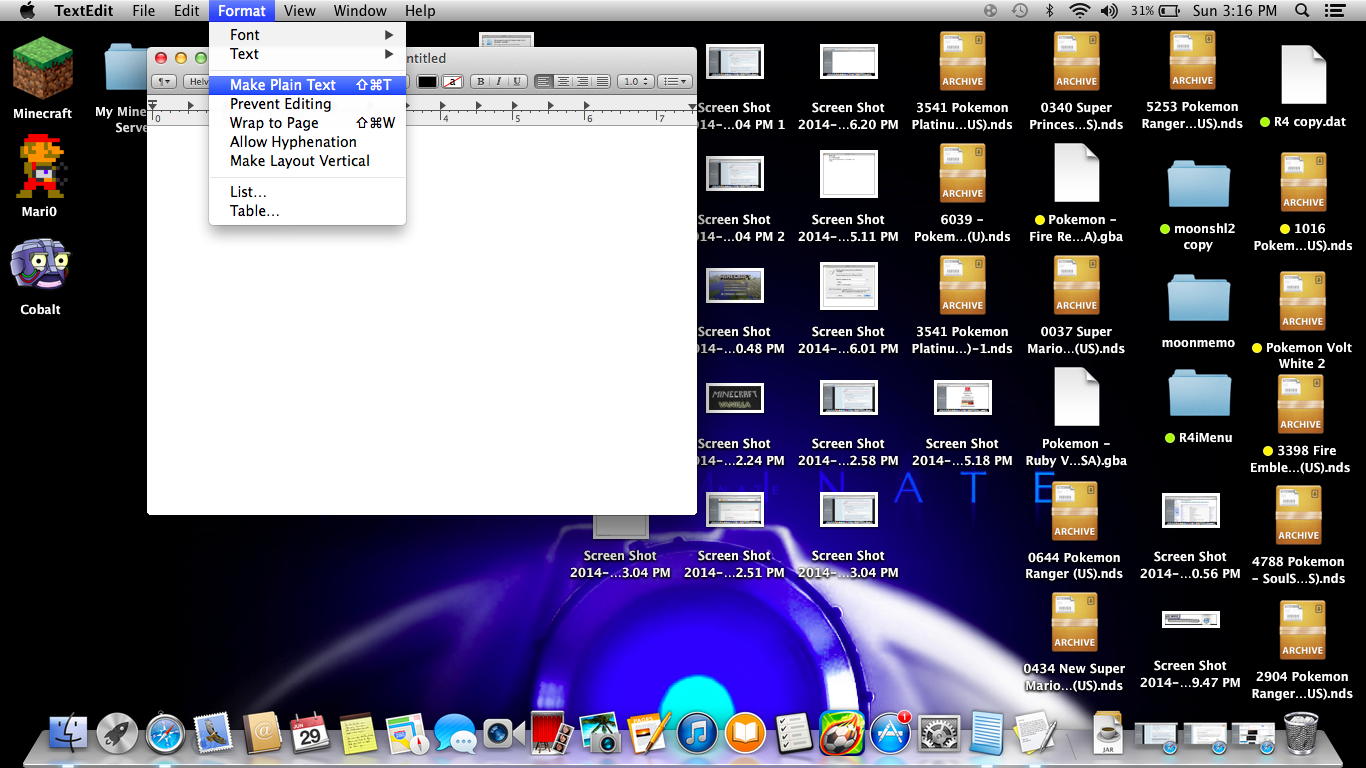The width and height of the screenshot is (1366, 768).
Task: Launch FaceTime from the Dock
Action: (x=503, y=734)
